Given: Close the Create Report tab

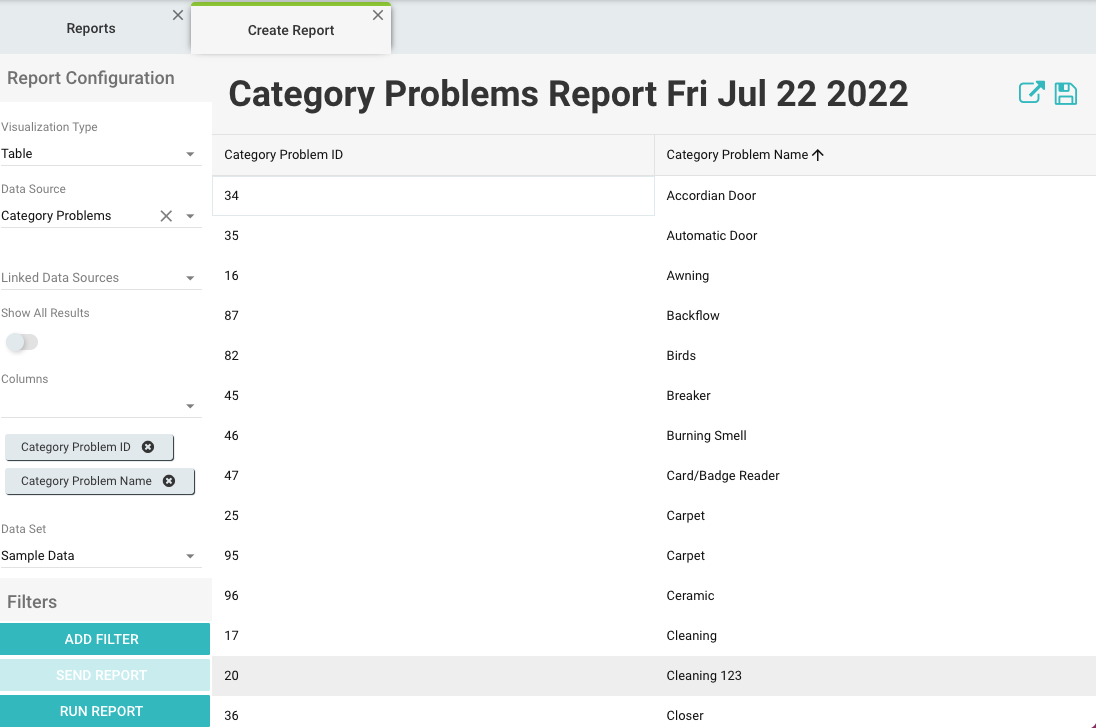Looking at the screenshot, I should click(x=378, y=15).
